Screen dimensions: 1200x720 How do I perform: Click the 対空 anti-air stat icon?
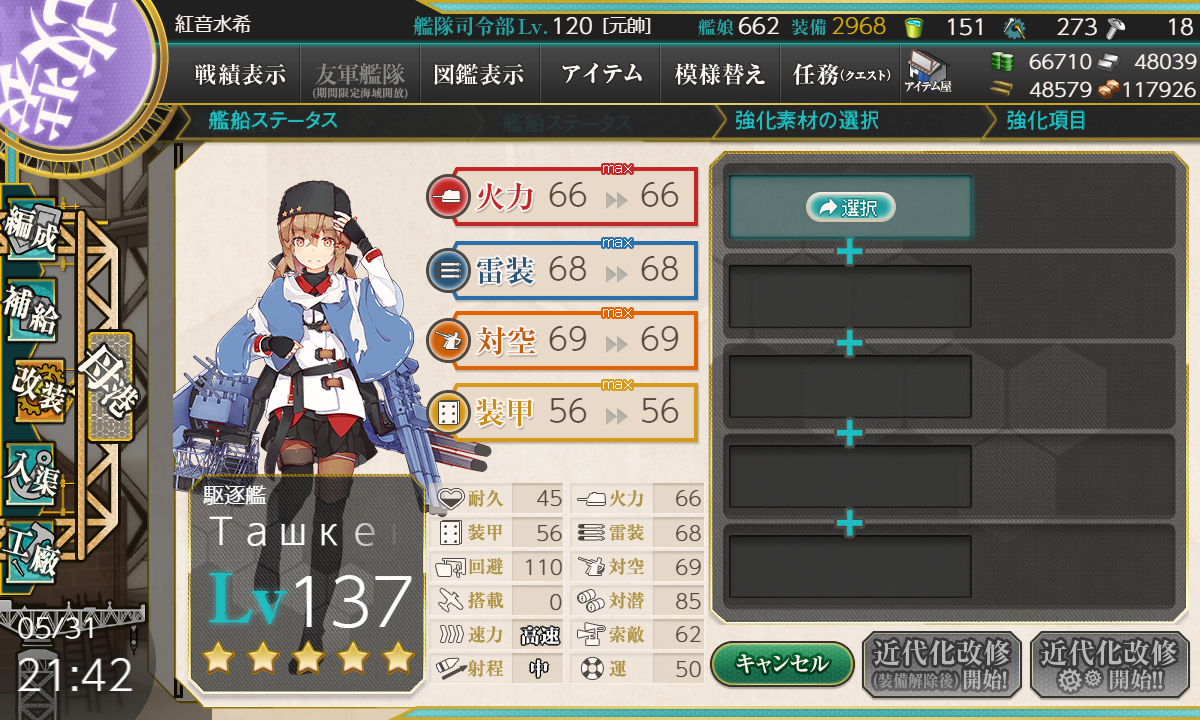tap(446, 339)
